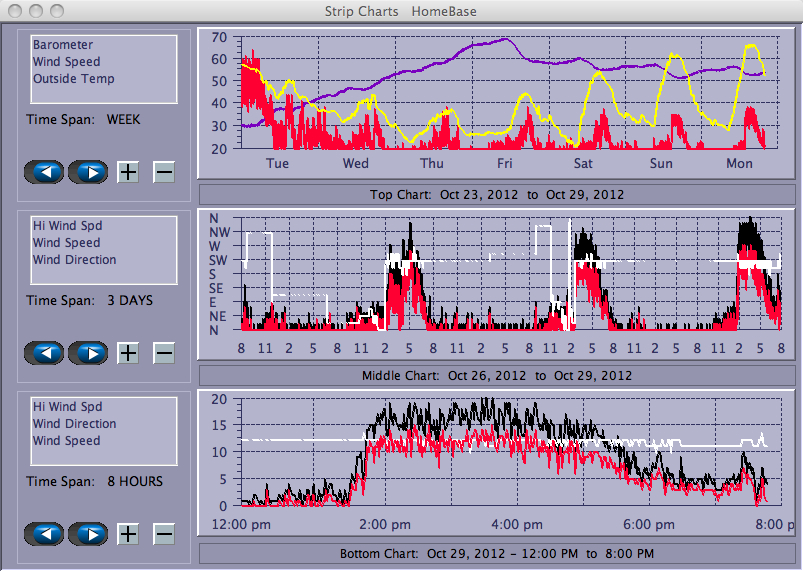Screen dimensions: 803x571
Task: Select Hi Wind Spd in the middle chart list
Action: [67, 226]
